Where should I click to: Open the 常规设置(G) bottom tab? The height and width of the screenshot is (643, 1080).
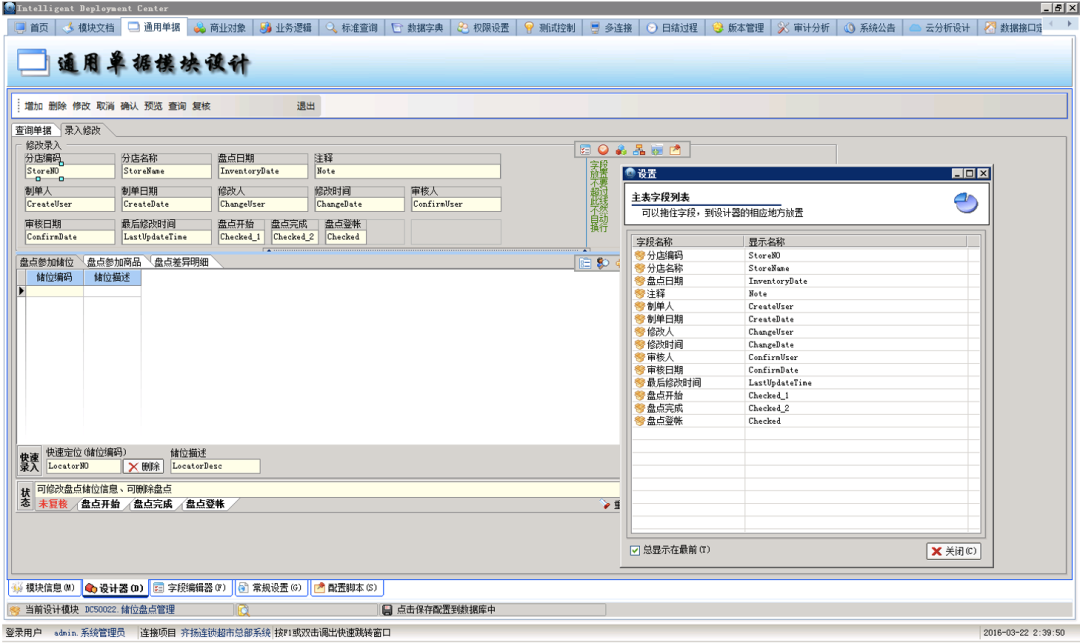271,588
